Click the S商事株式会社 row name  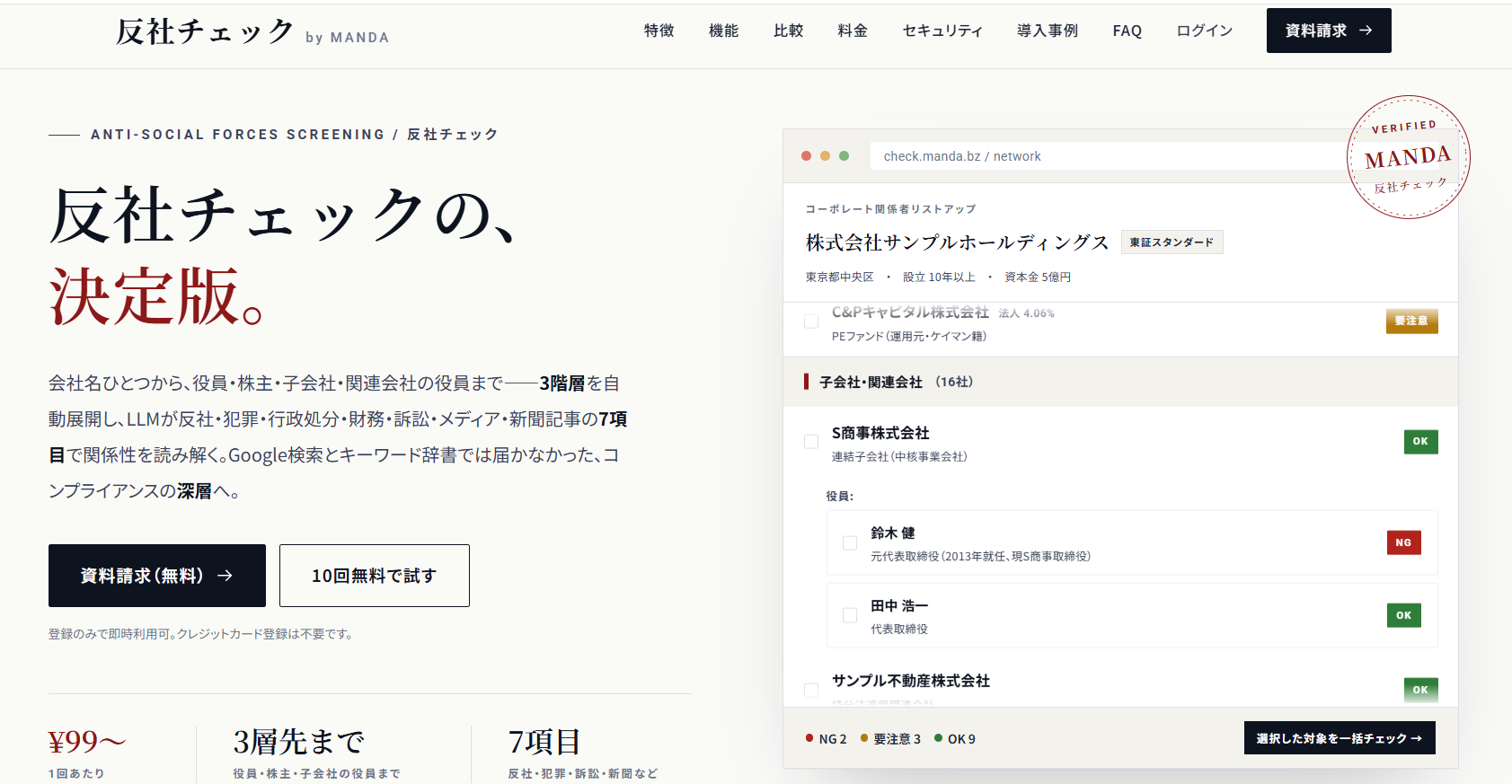click(x=880, y=433)
